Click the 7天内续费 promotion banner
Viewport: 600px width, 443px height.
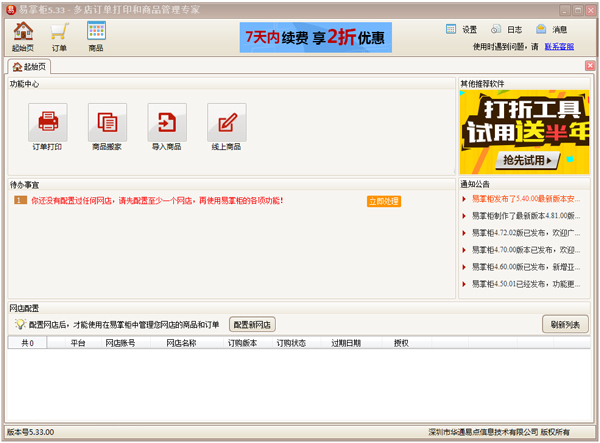click(316, 37)
